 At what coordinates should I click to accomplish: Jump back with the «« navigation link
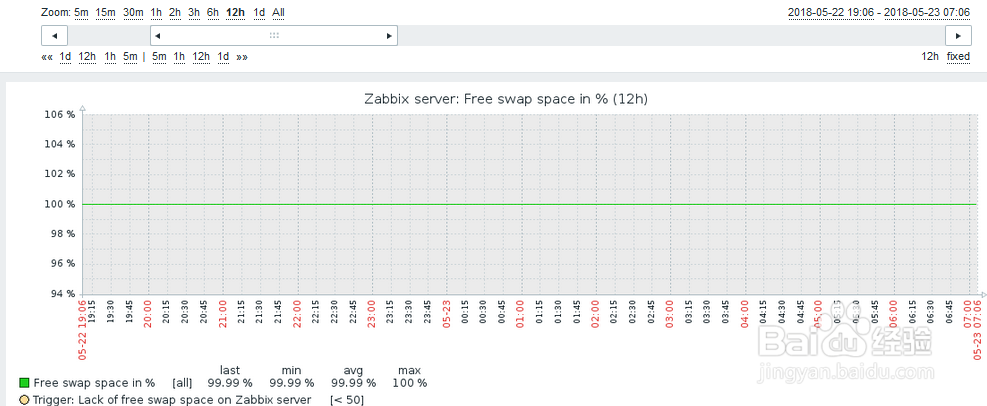click(47, 57)
